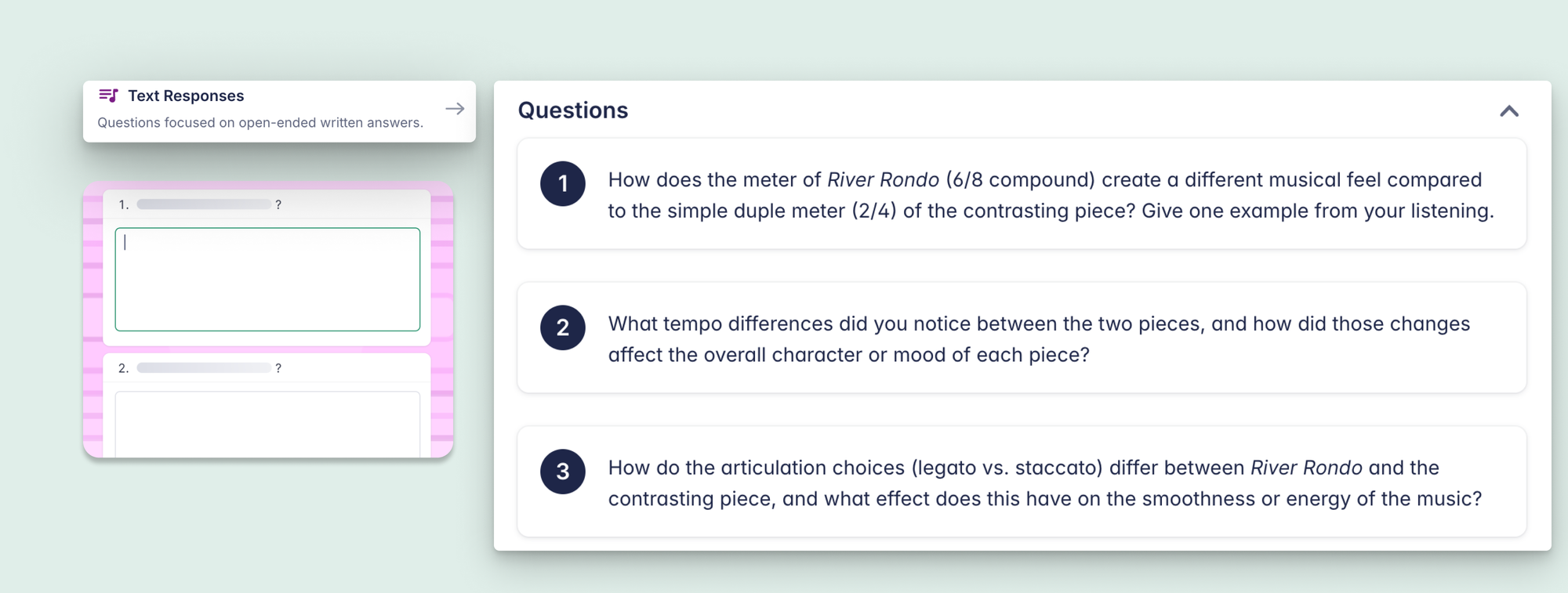Screen dimensions: 1568x593
Task: Click the Questions panel heading
Action: (573, 110)
